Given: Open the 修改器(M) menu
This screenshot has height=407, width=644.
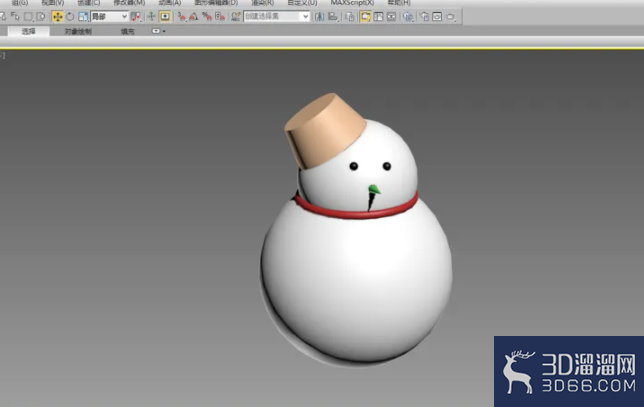Looking at the screenshot, I should point(129,2).
